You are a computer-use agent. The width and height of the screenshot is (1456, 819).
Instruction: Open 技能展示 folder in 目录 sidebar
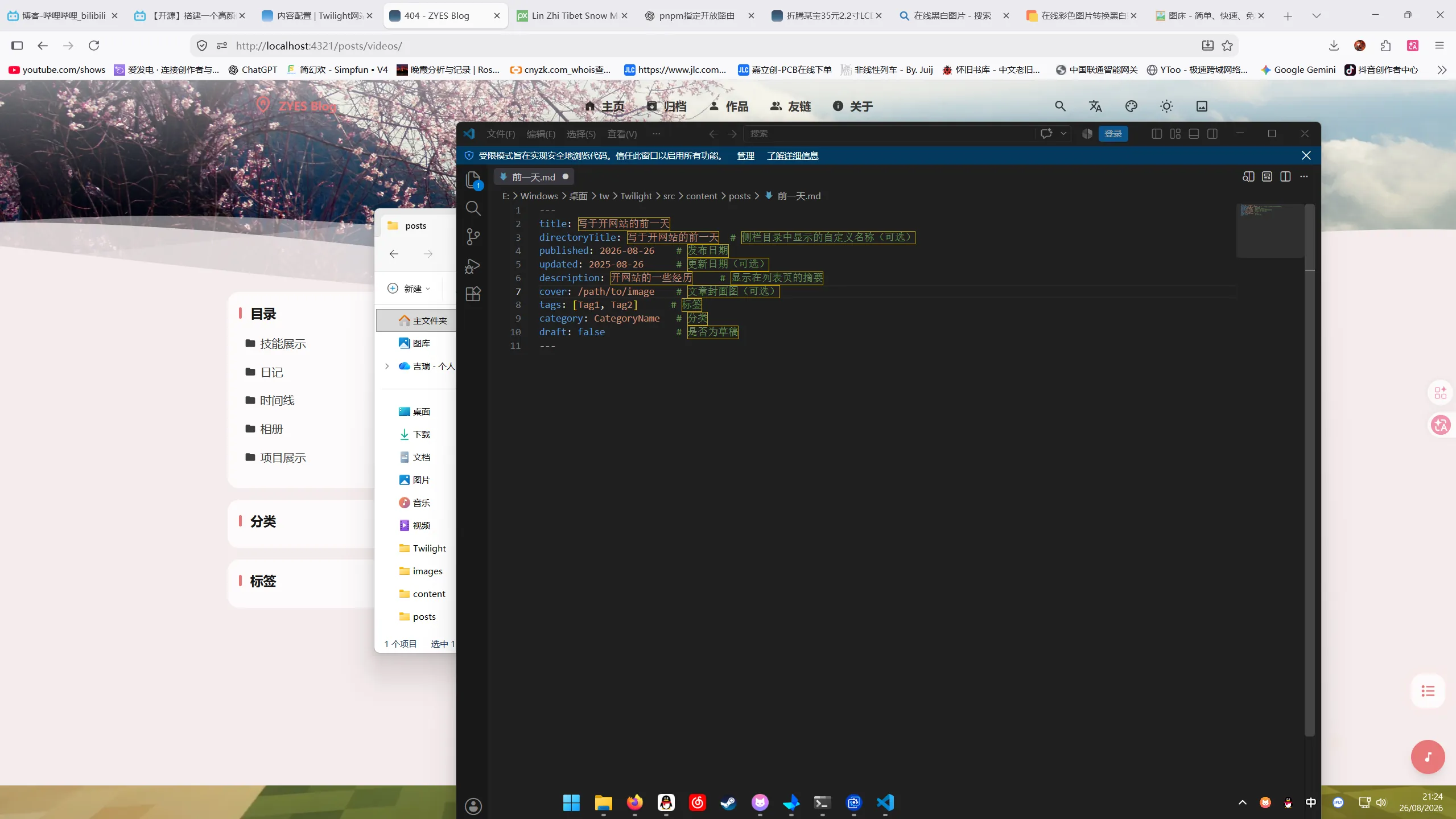click(276, 344)
